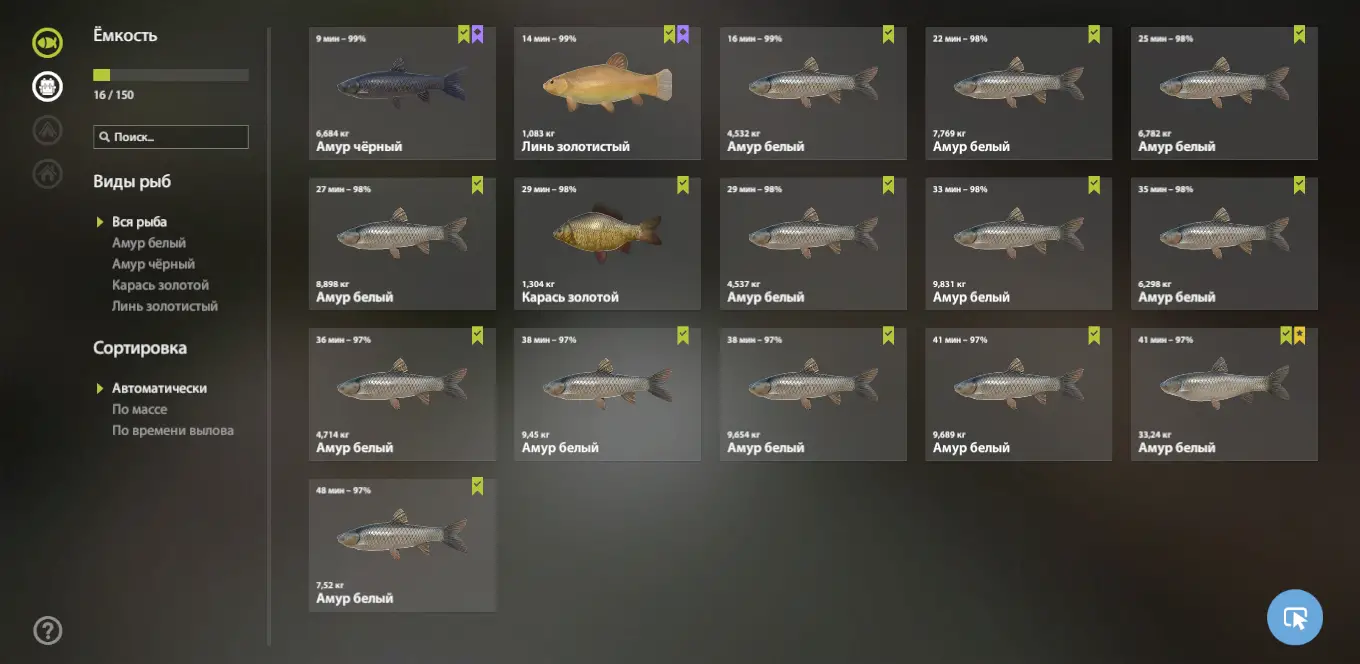Screen dimensions: 1360x664
Task: Click the green check ribbon on Карась золотой
Action: point(683,185)
